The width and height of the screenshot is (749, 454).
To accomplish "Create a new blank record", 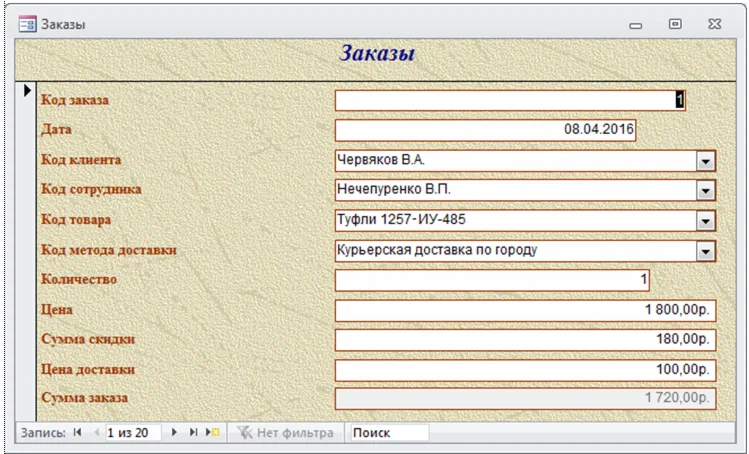I will 213,433.
